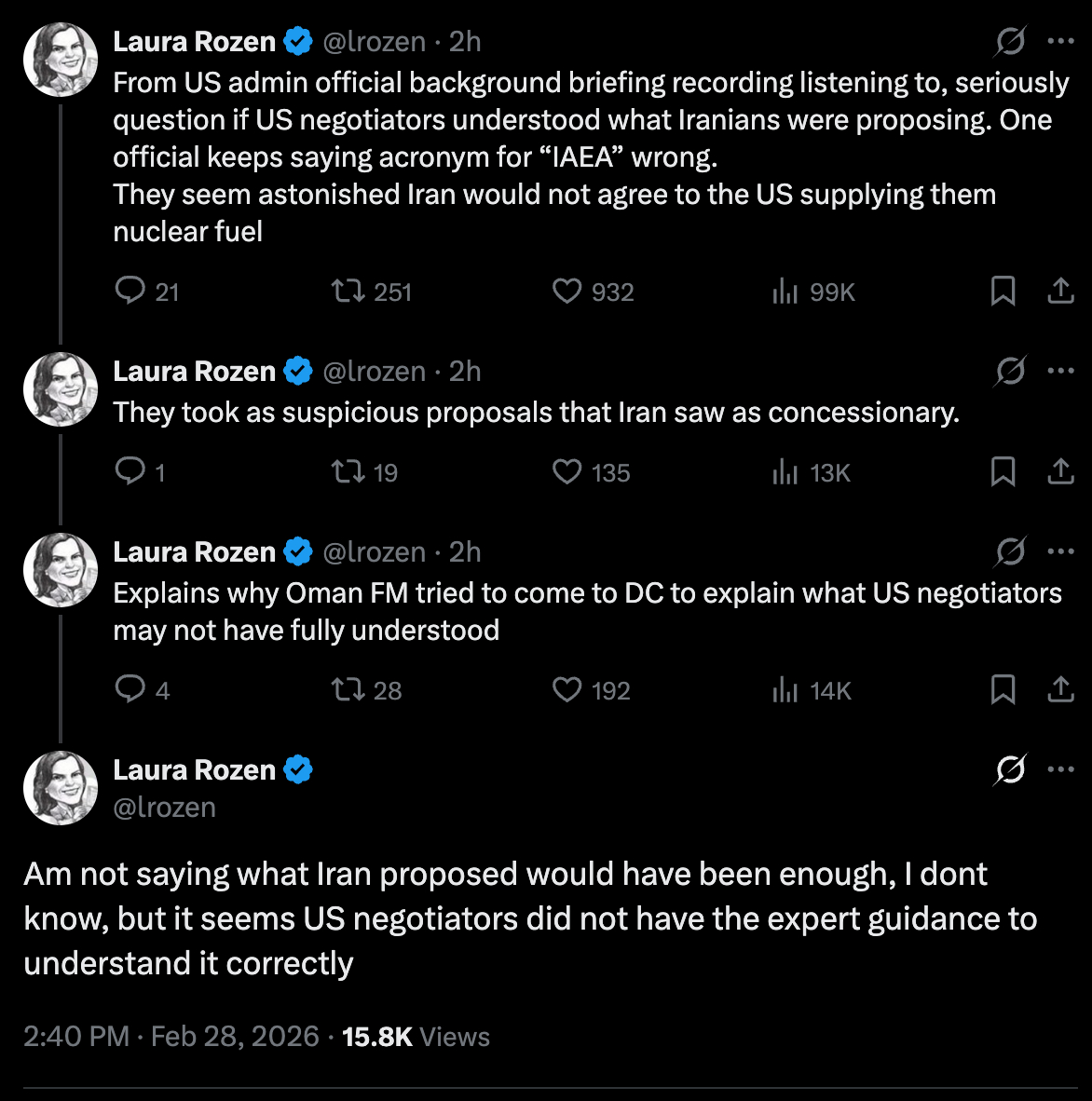1092x1101 pixels.
Task: View analytics for the 14K views tweet
Action: point(785,690)
